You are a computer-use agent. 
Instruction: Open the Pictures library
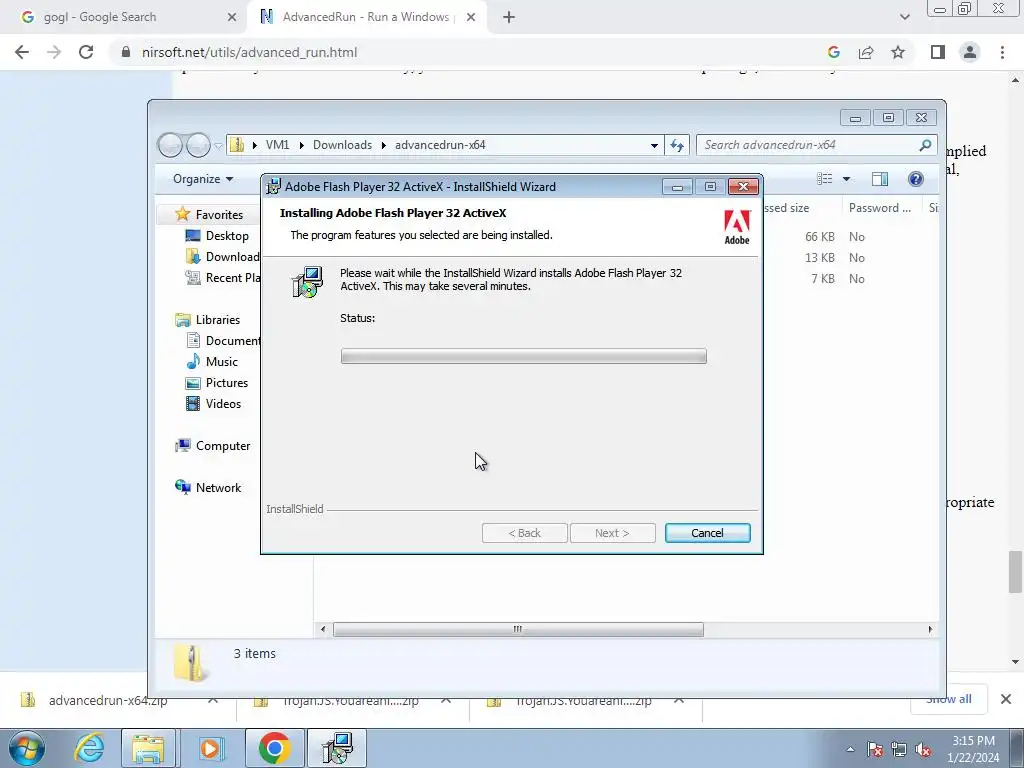coord(217,383)
